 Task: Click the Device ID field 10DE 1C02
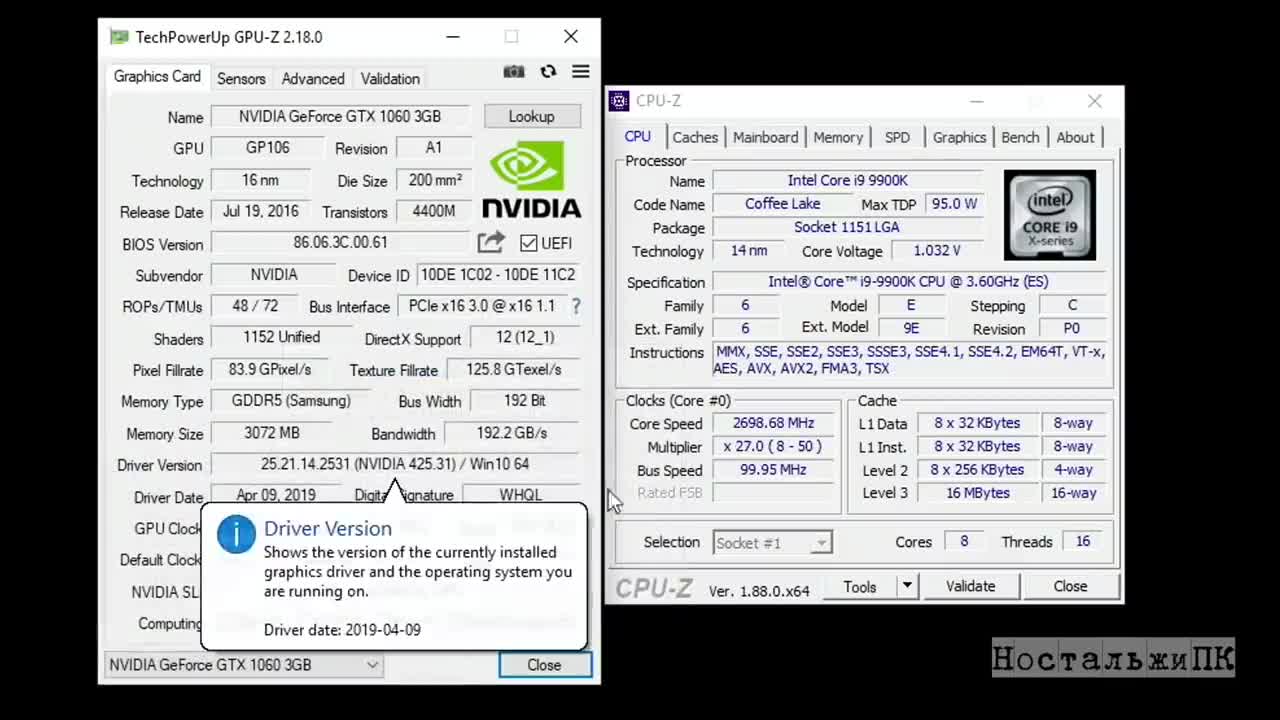497,275
